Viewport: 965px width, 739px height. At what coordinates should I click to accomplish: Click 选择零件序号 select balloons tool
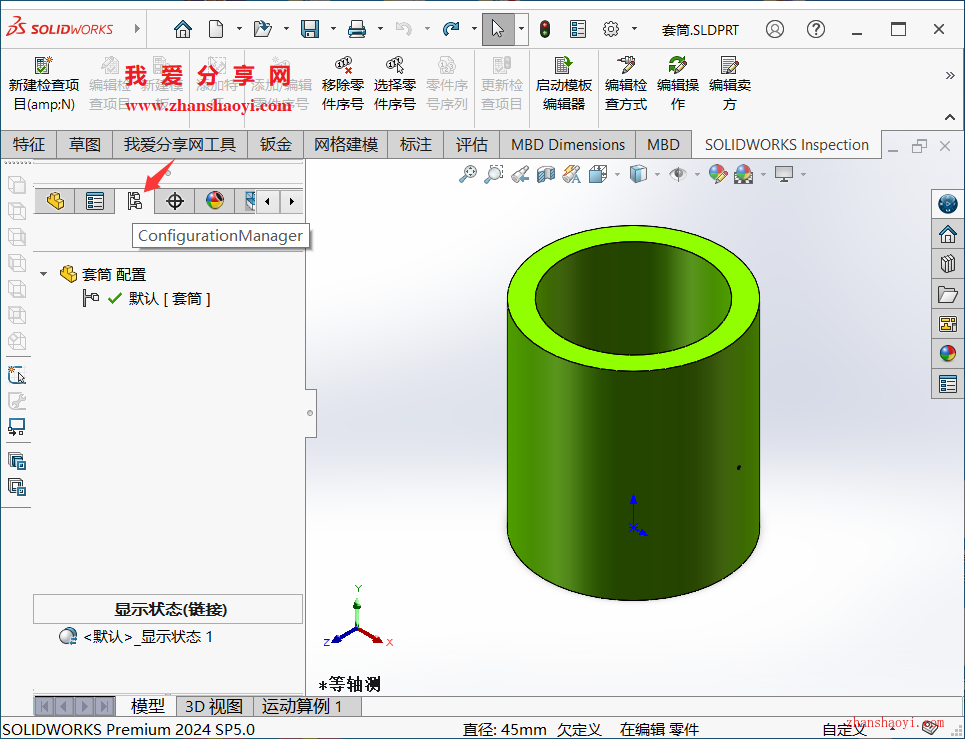(x=395, y=84)
